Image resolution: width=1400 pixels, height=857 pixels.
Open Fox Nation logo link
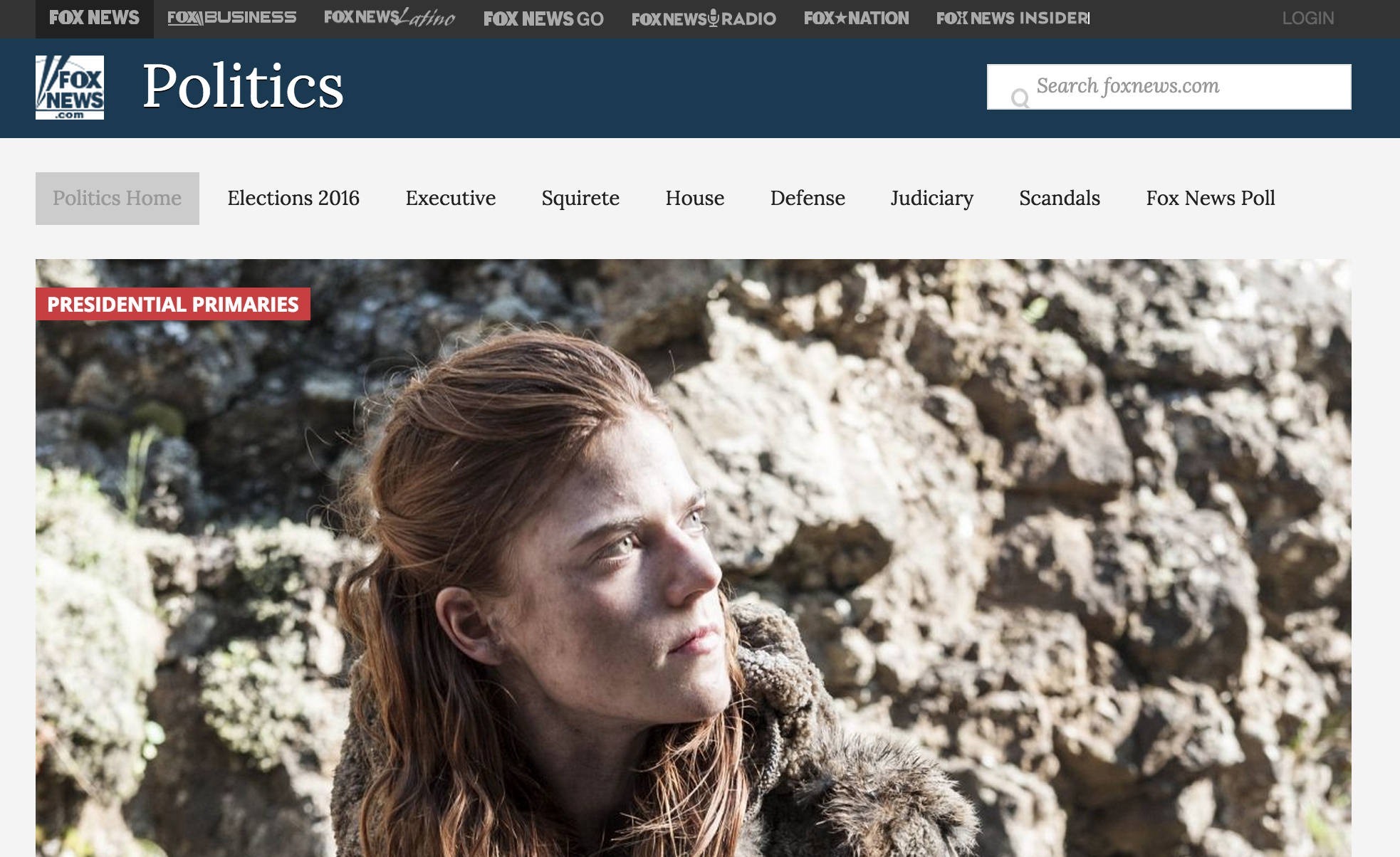[x=856, y=19]
